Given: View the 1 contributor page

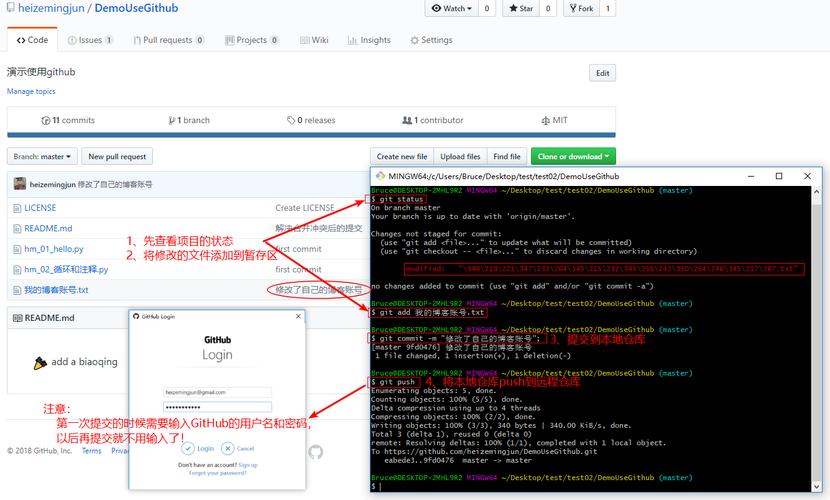Looking at the screenshot, I should [x=433, y=120].
